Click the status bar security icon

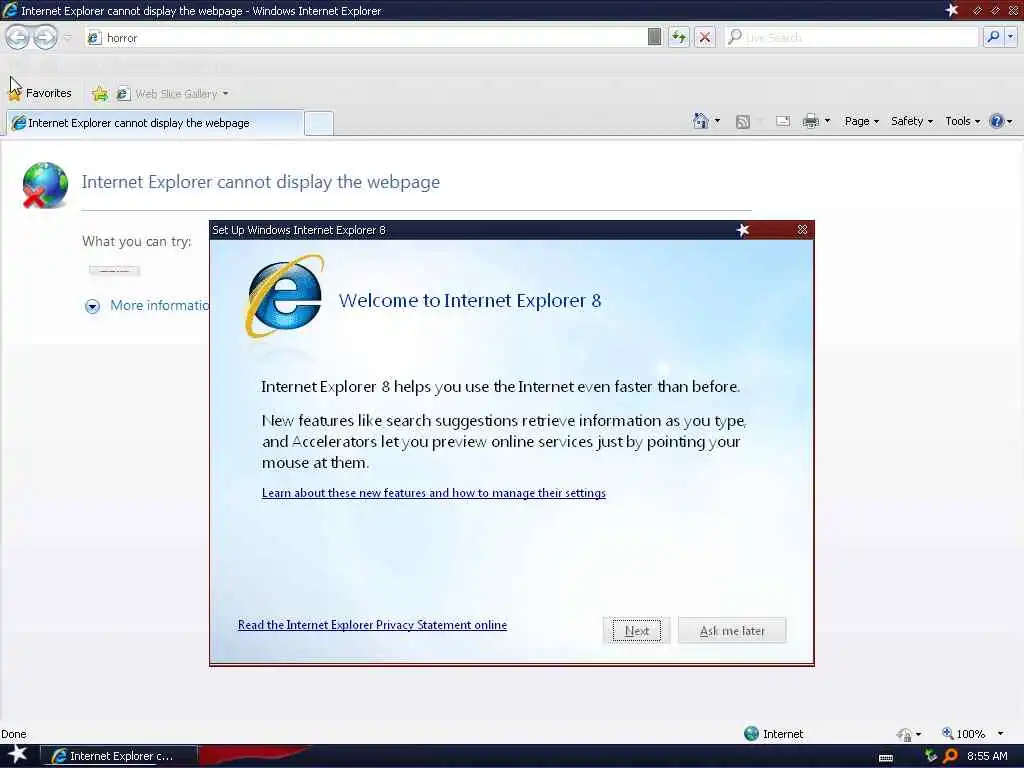click(904, 735)
